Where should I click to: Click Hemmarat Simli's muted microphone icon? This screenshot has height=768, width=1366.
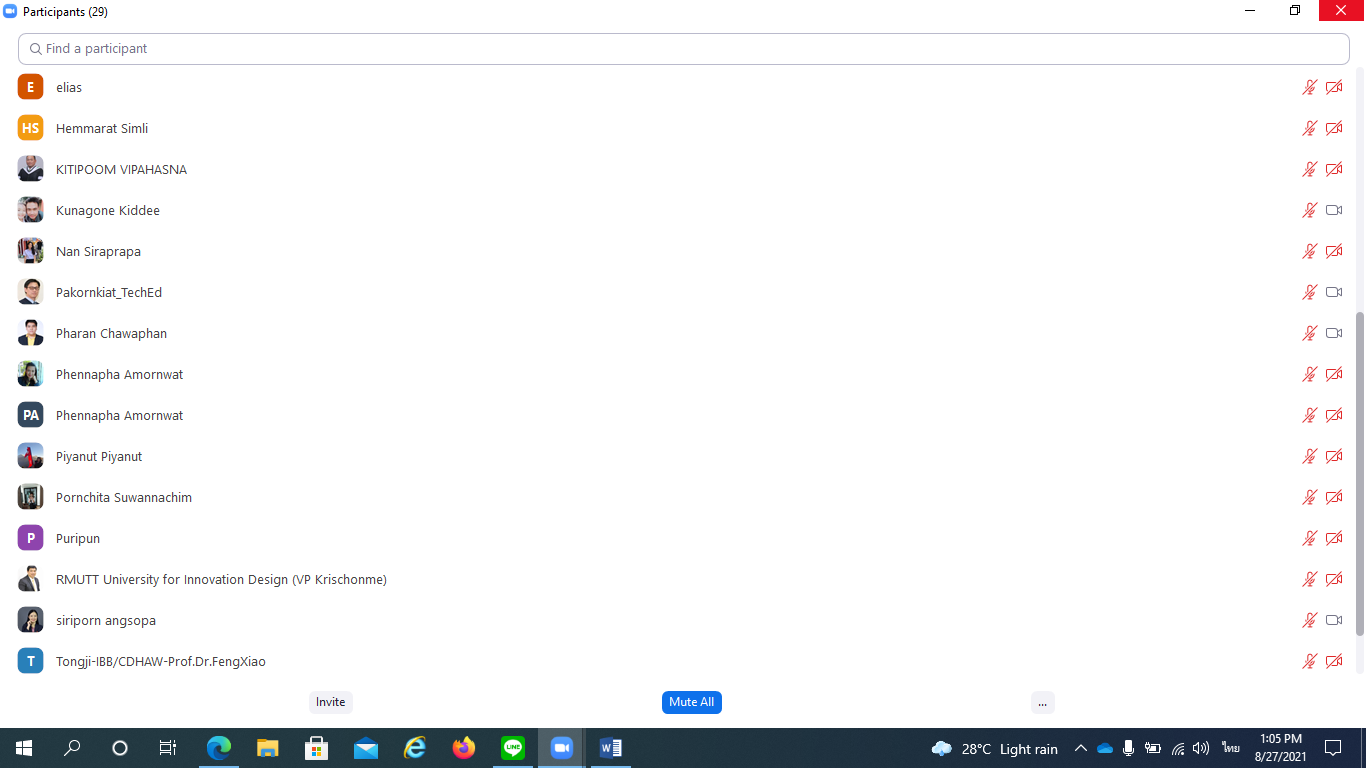click(x=1309, y=128)
